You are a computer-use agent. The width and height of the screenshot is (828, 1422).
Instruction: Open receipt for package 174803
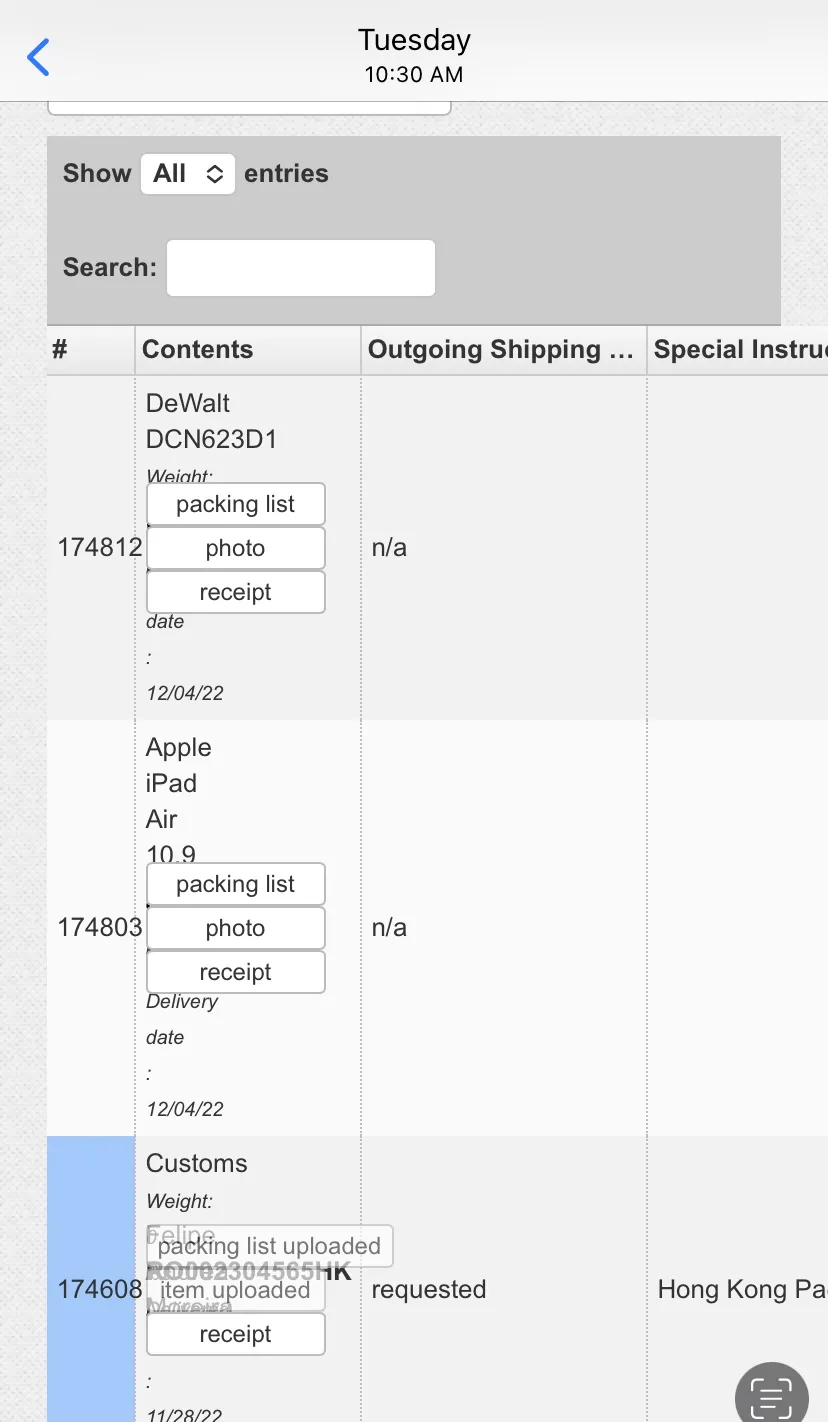coord(236,972)
